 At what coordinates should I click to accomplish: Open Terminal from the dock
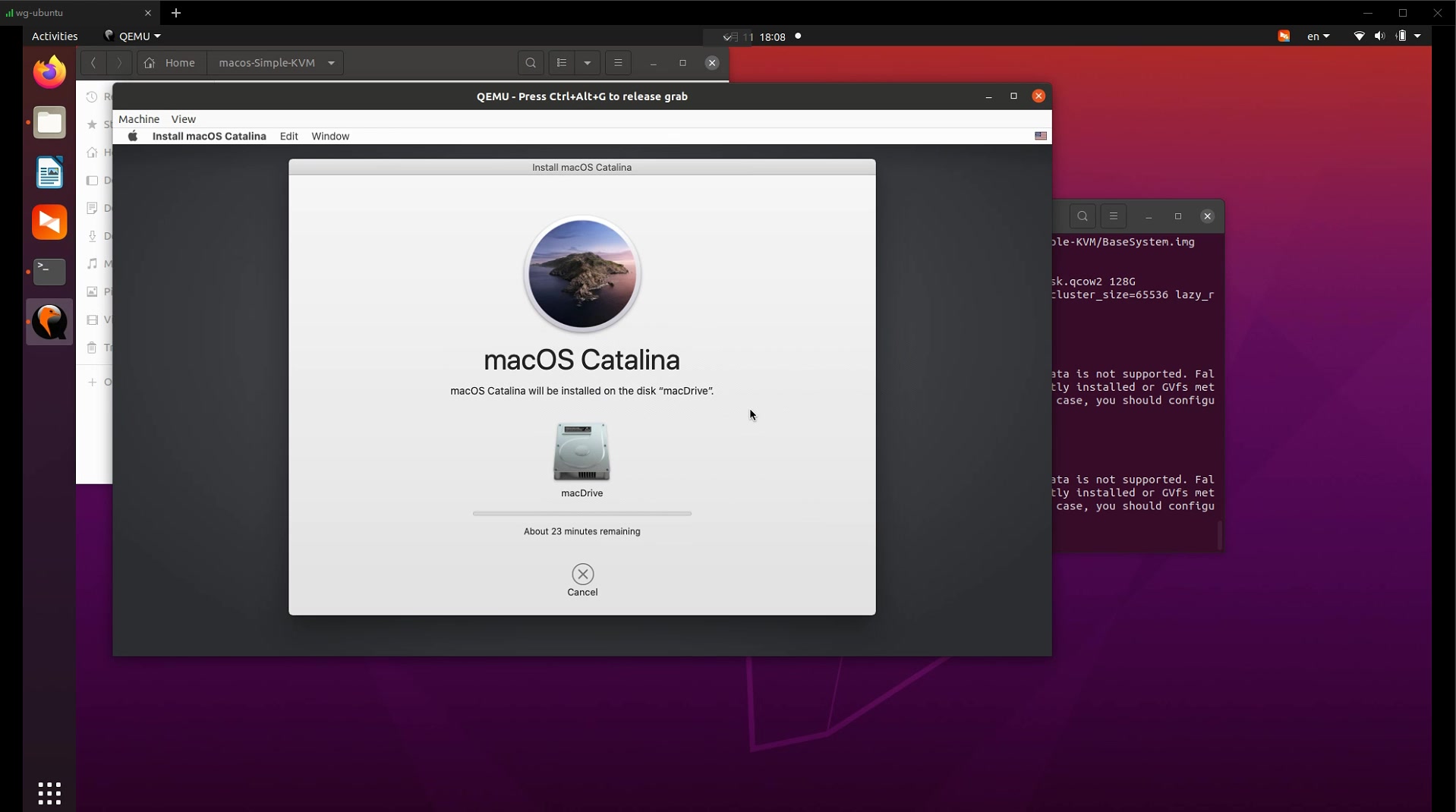click(49, 272)
